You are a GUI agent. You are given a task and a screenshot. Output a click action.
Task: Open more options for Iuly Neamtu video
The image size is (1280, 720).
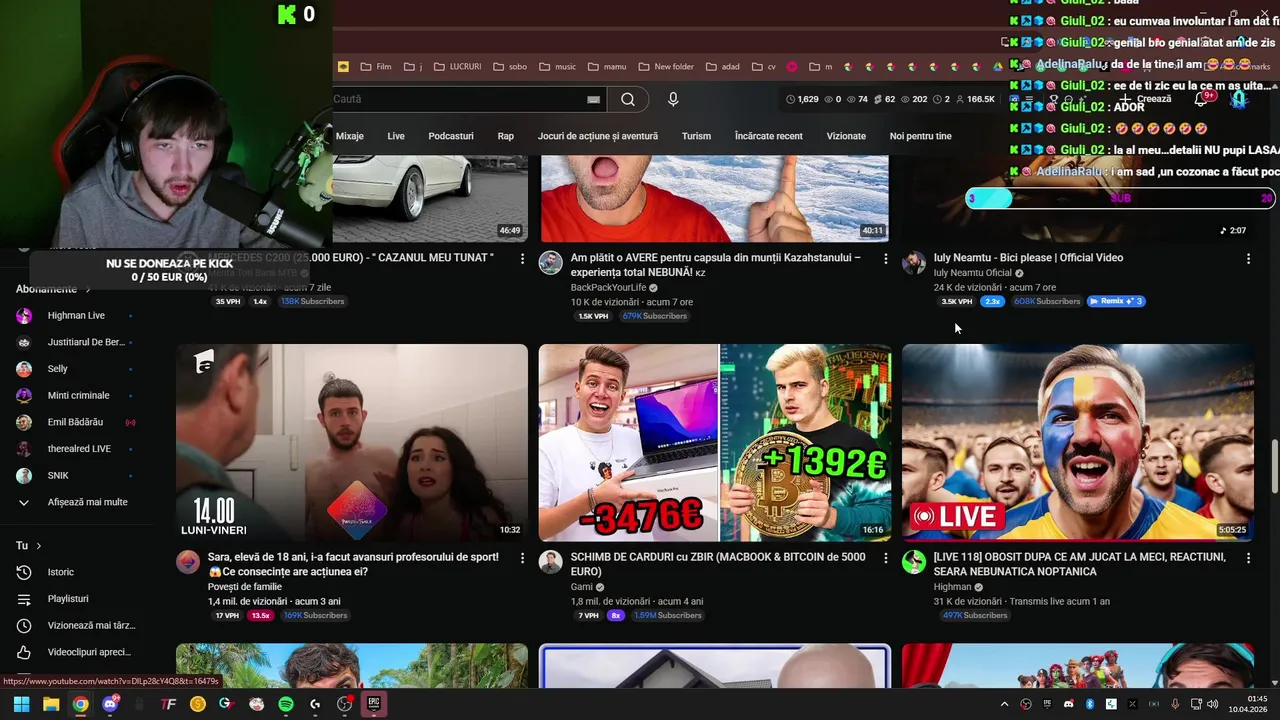pyautogui.click(x=1248, y=258)
